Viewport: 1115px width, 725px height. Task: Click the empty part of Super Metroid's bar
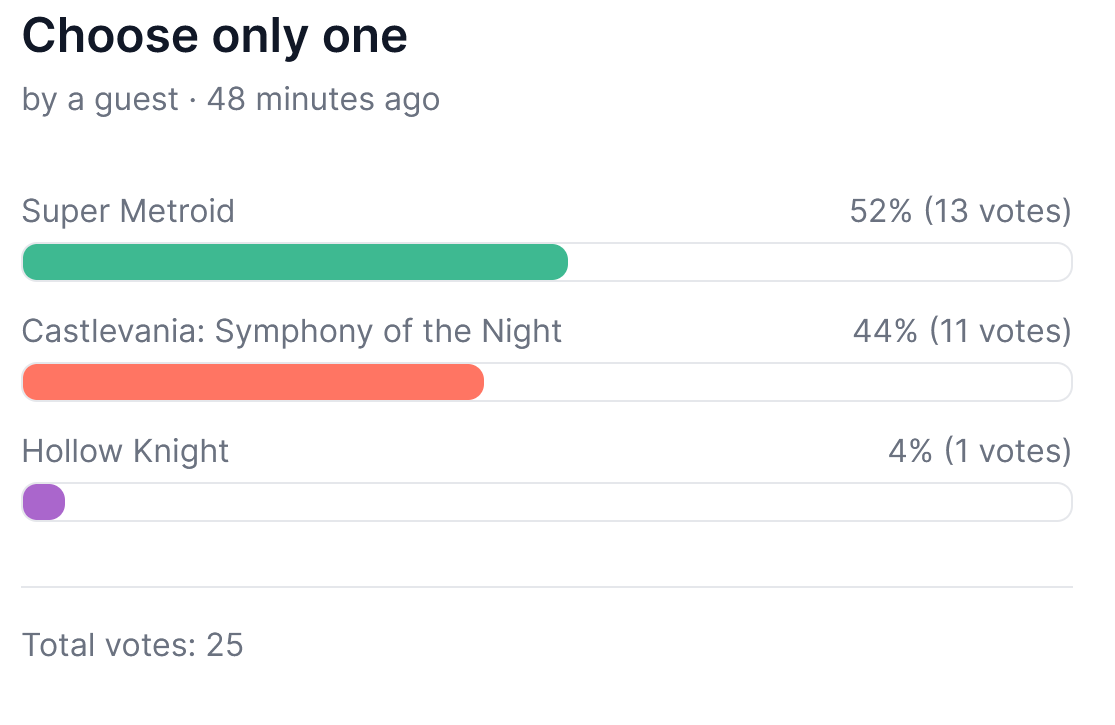tap(820, 262)
